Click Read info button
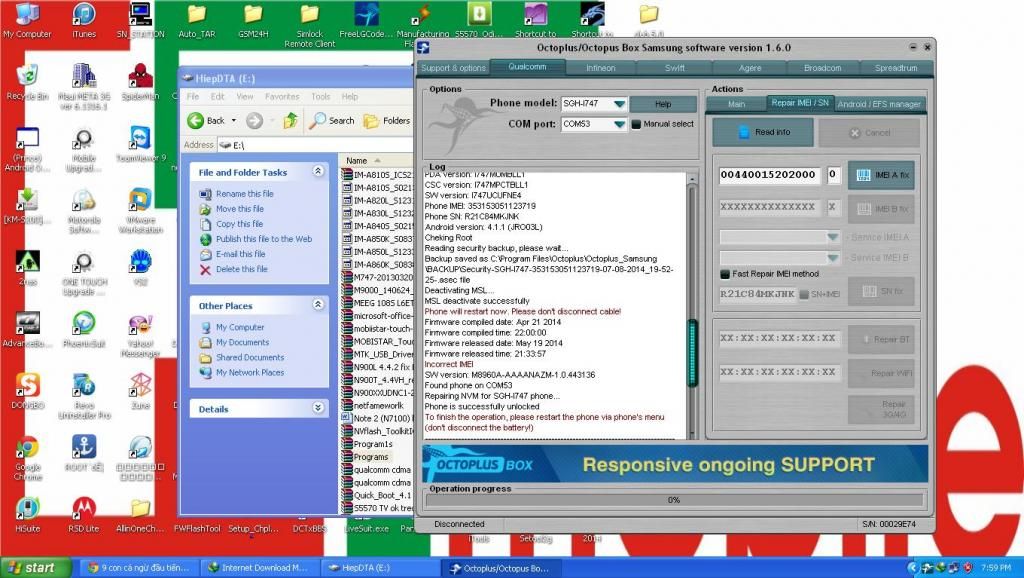This screenshot has height=578, width=1024. (763, 132)
